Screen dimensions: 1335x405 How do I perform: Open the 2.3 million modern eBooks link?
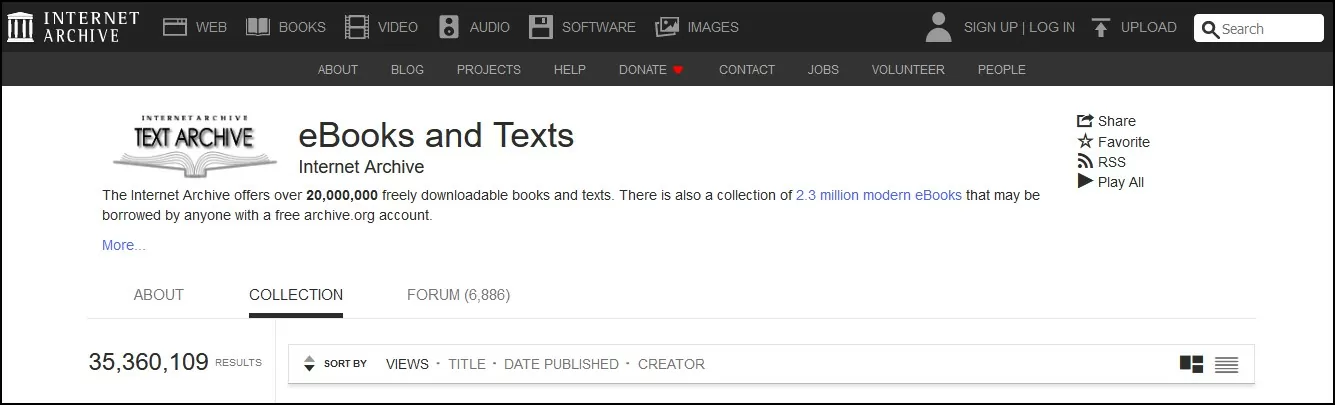coord(879,195)
